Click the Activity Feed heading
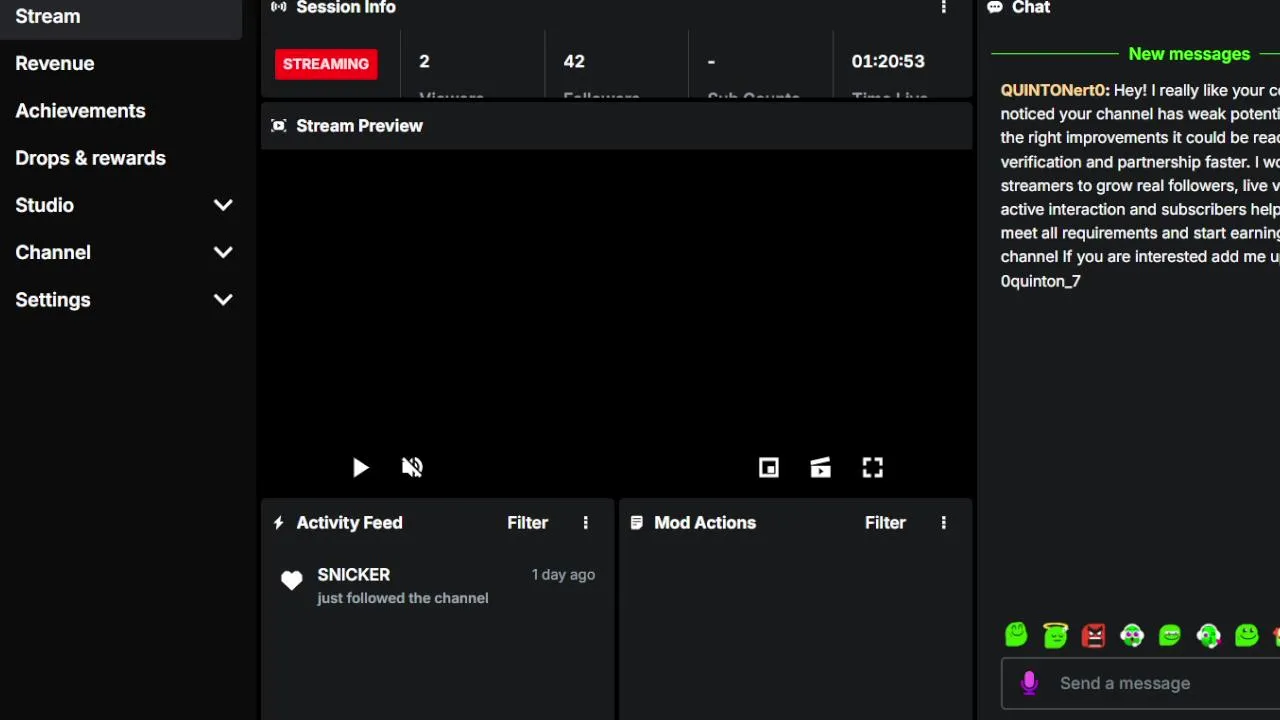This screenshot has width=1280, height=720. click(x=349, y=523)
